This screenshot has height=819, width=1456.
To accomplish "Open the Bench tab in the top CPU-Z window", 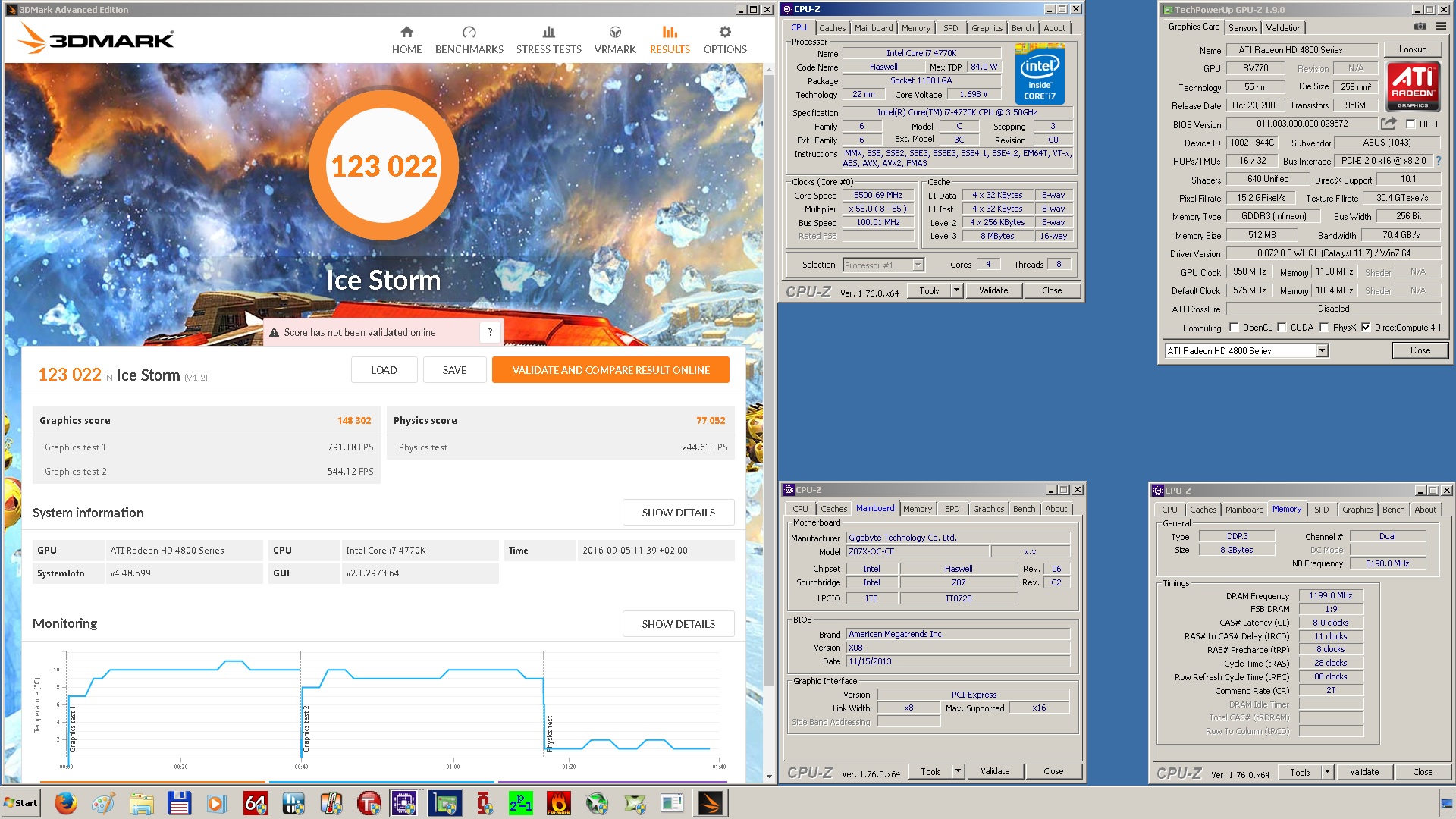I will [x=1022, y=28].
